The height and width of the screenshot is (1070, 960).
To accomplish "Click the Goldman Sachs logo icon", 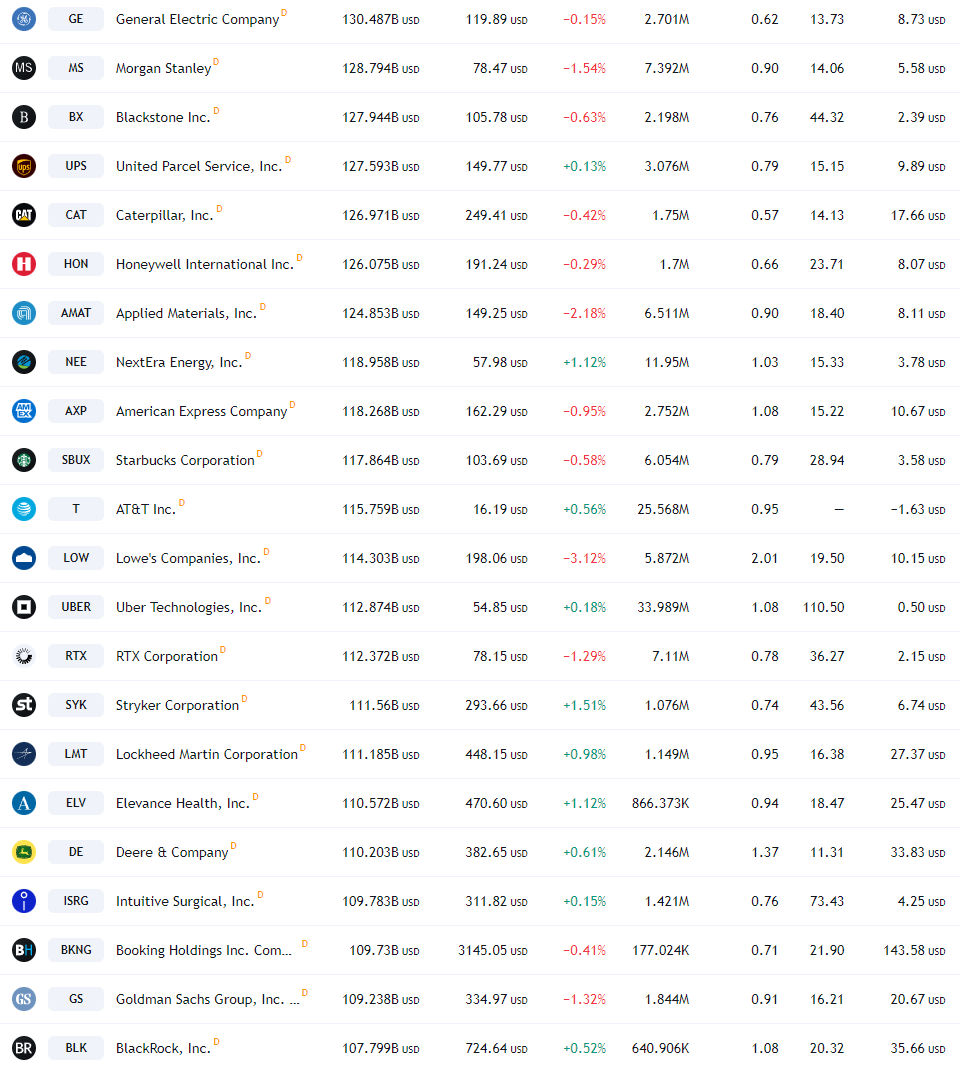I will click(24, 999).
